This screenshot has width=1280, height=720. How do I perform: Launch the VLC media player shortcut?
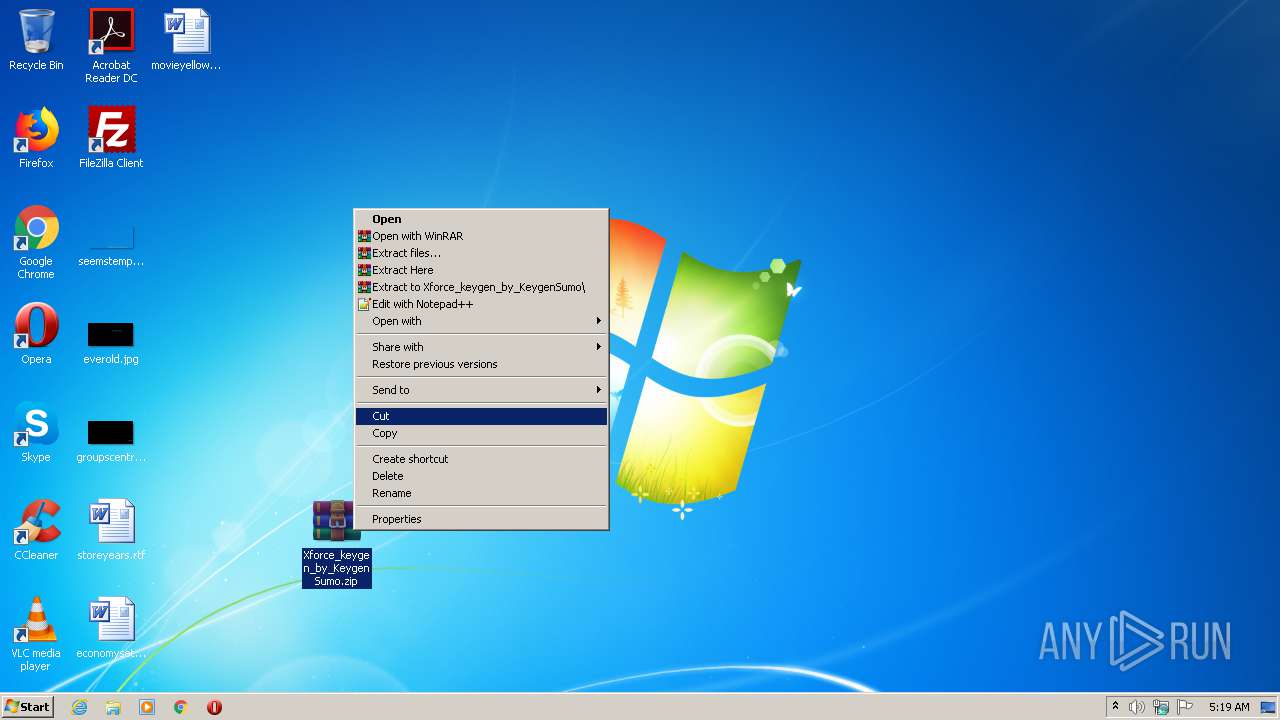tap(36, 634)
